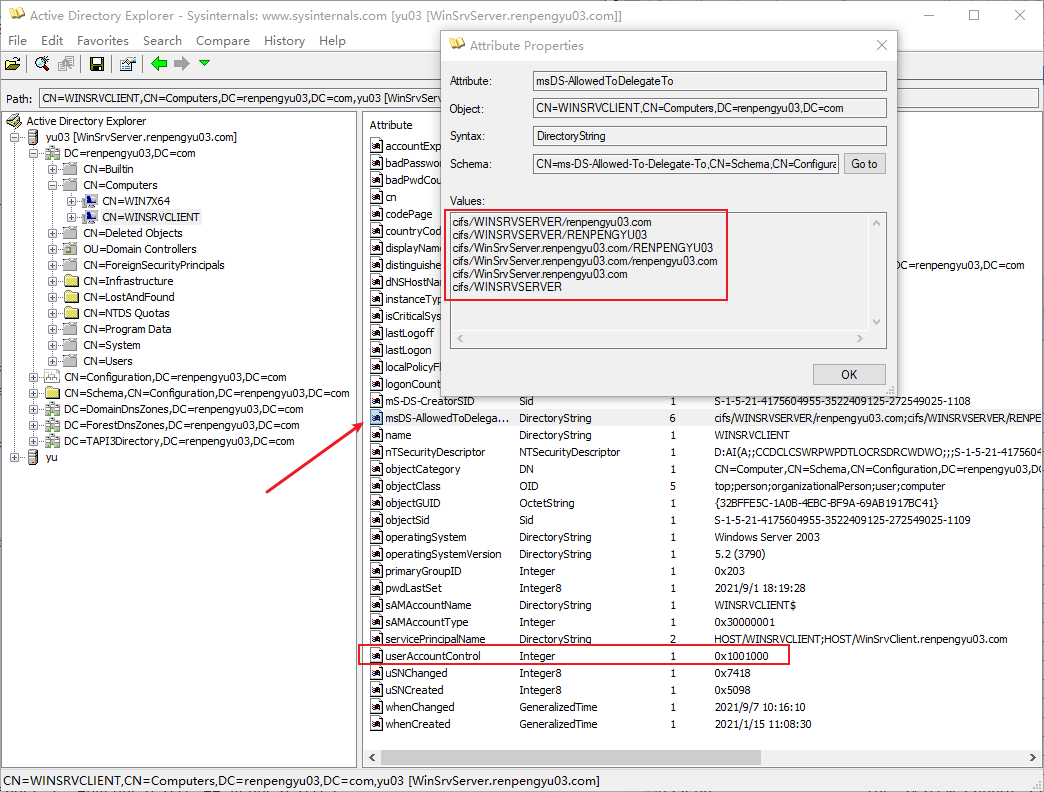Click the Connect (open folder) toolbar icon

pyautogui.click(x=13, y=64)
